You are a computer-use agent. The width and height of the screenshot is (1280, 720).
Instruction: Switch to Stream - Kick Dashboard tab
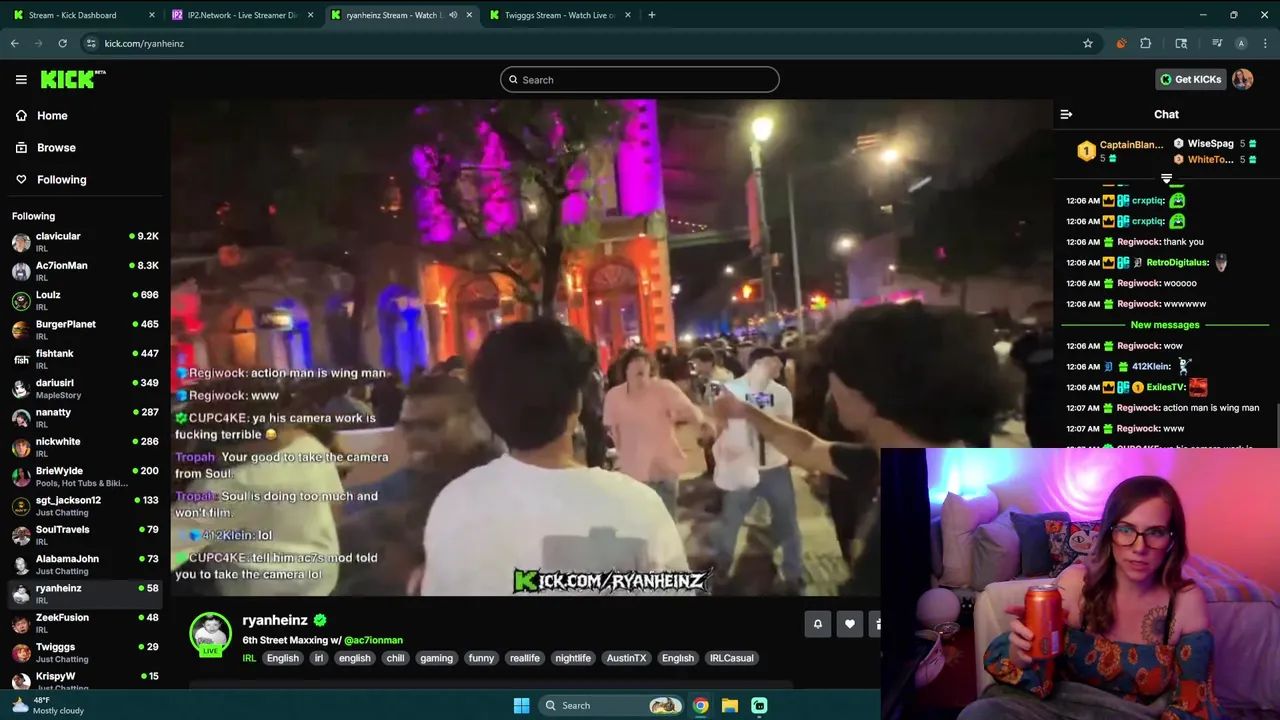tap(82, 15)
